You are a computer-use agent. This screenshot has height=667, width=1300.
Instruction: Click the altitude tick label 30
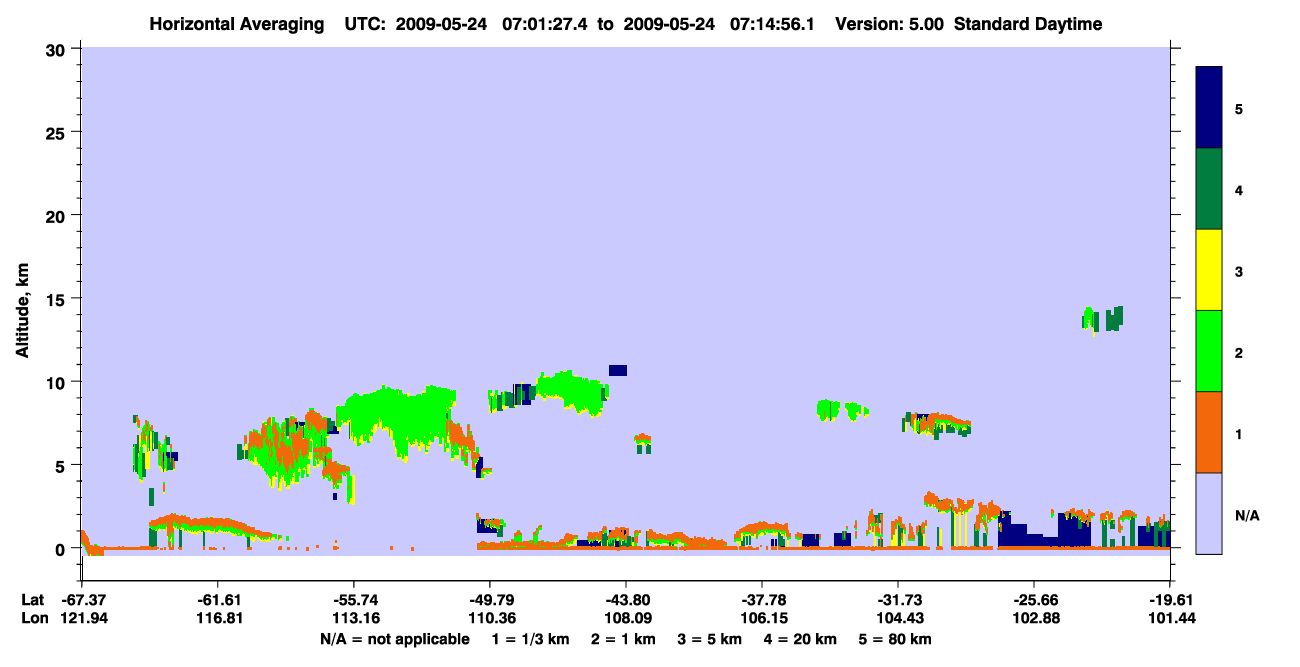point(57,49)
